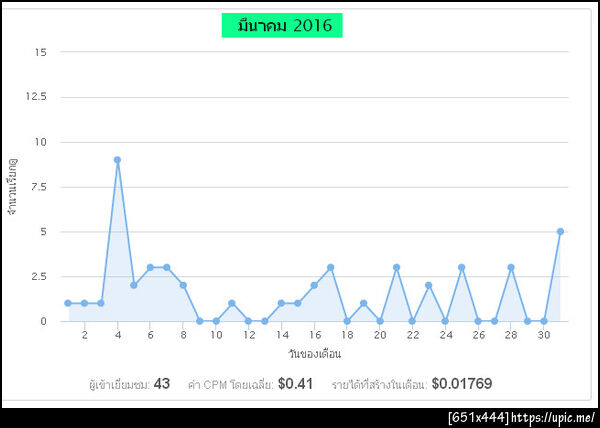600x428 pixels.
Task: Click the data point for day 11
Action: 232,303
